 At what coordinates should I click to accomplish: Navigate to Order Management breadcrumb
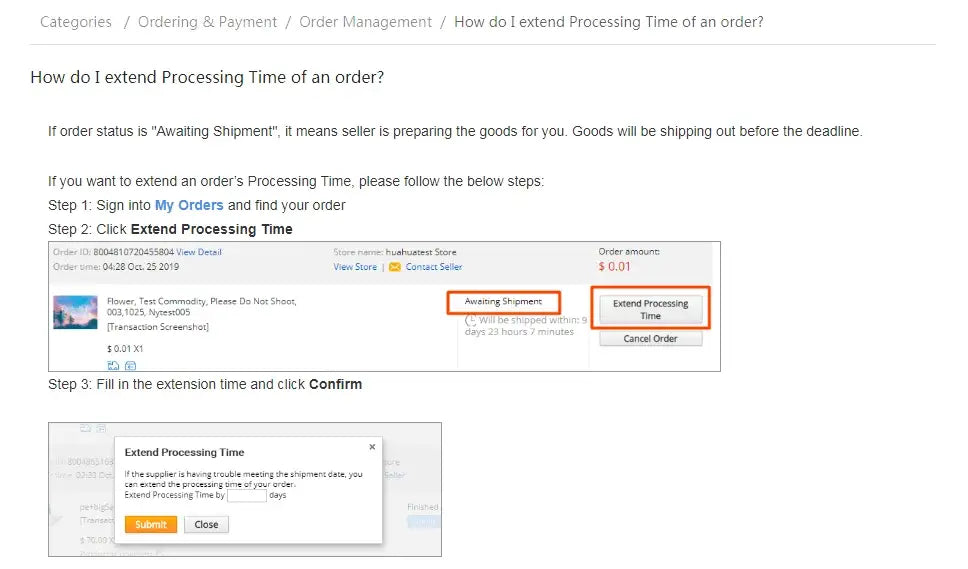point(366,22)
